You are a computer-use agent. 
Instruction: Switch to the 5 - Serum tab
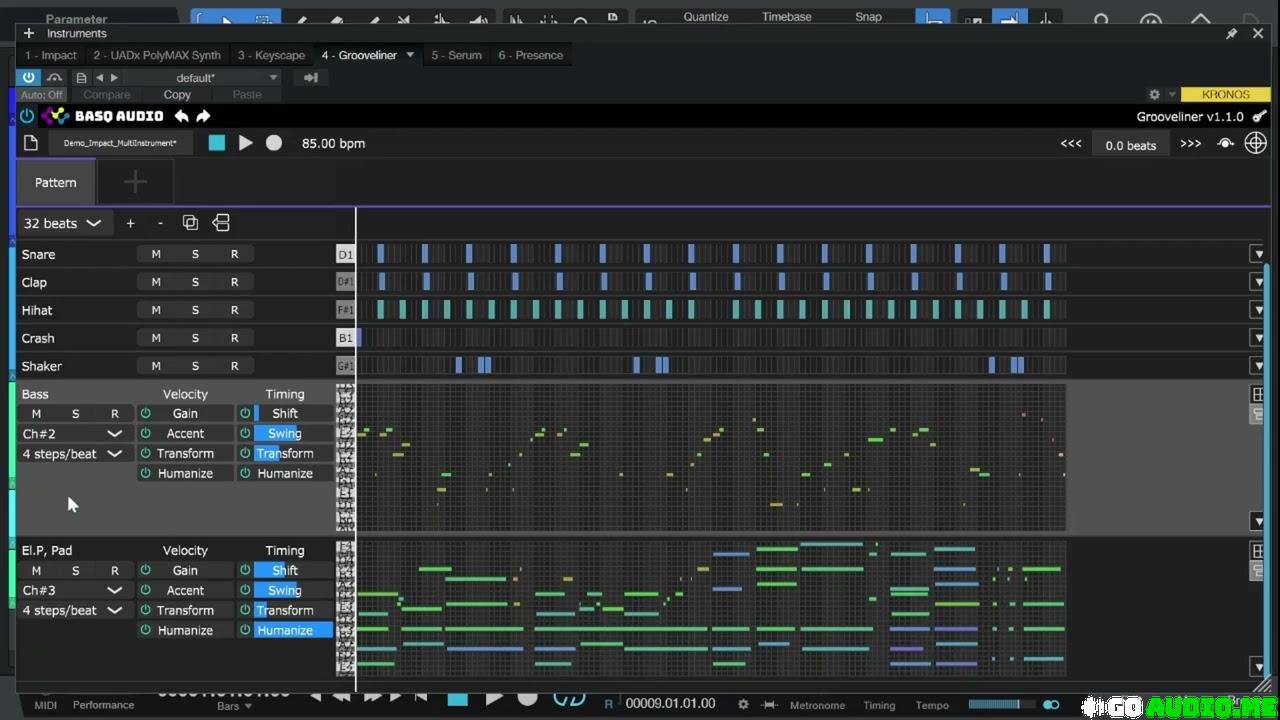point(456,55)
